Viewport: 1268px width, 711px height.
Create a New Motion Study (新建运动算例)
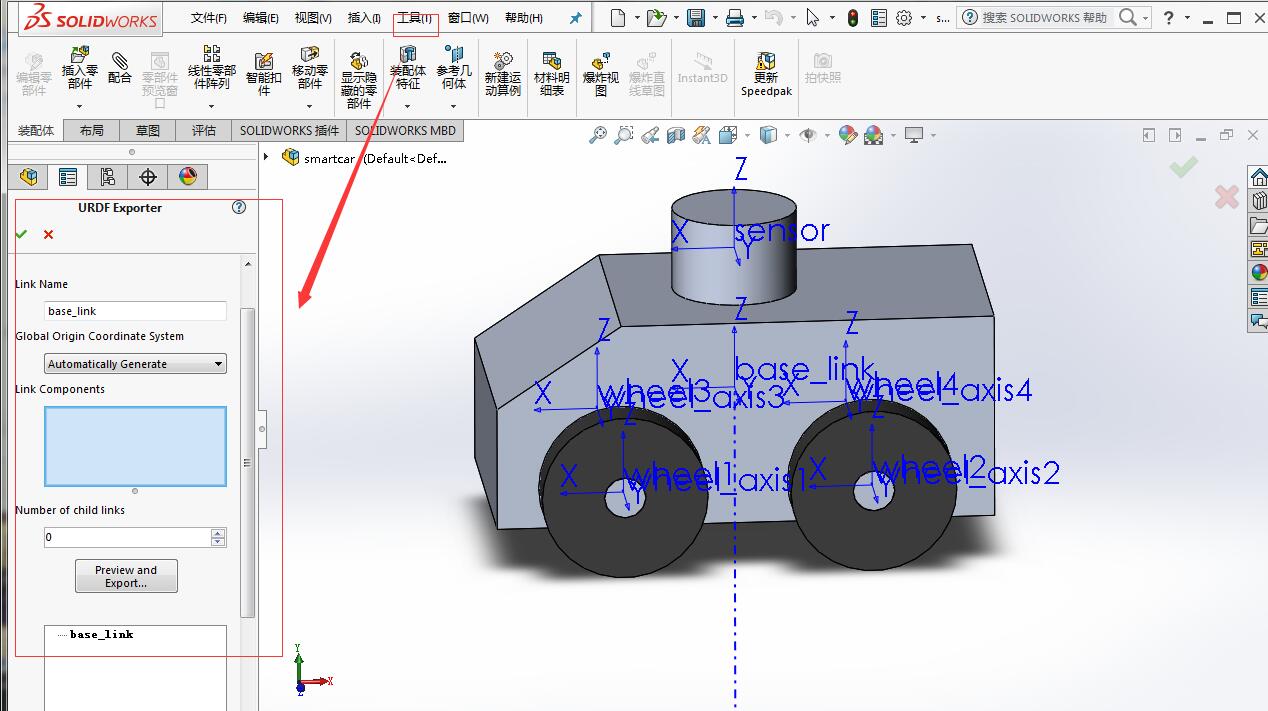(x=503, y=74)
